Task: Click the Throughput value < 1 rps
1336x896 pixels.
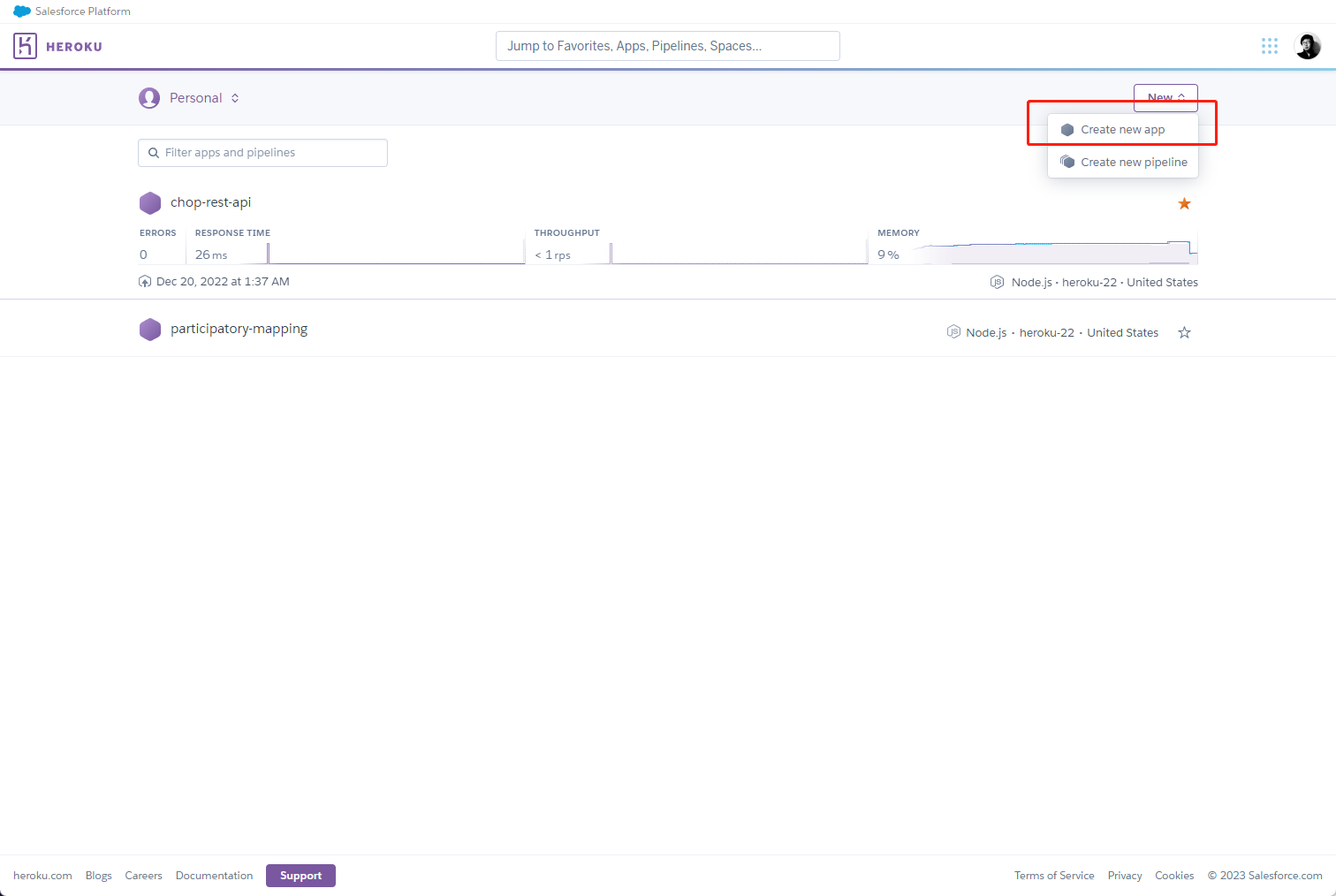Action: coord(552,254)
